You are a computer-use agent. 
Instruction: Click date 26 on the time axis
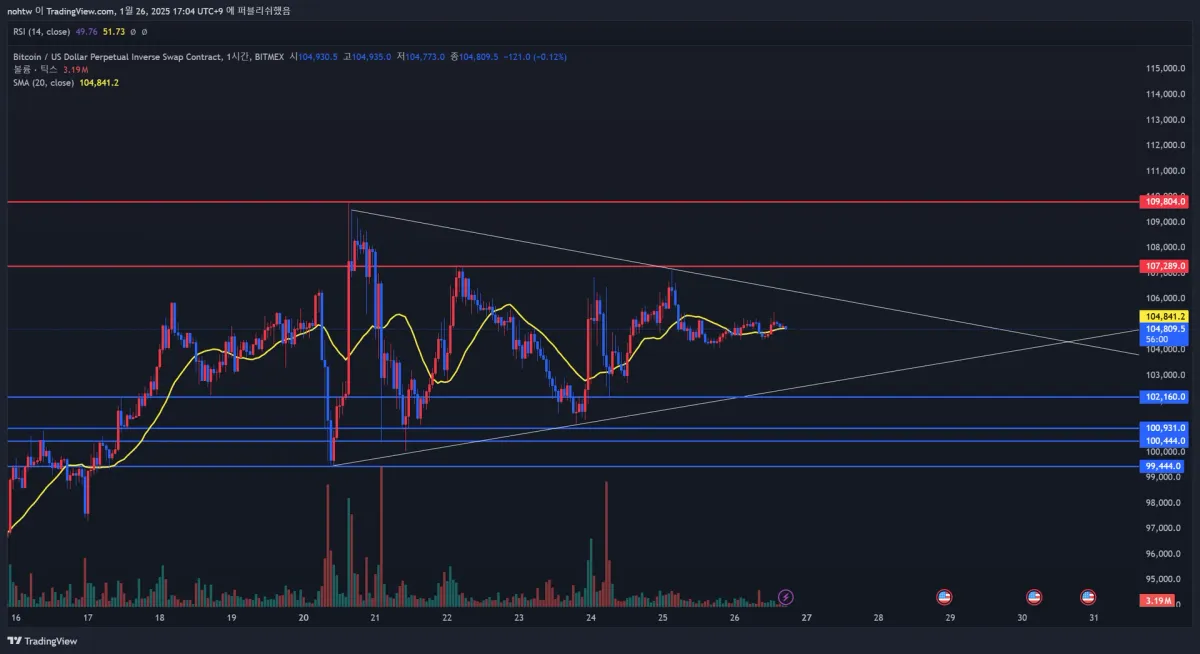pos(735,618)
